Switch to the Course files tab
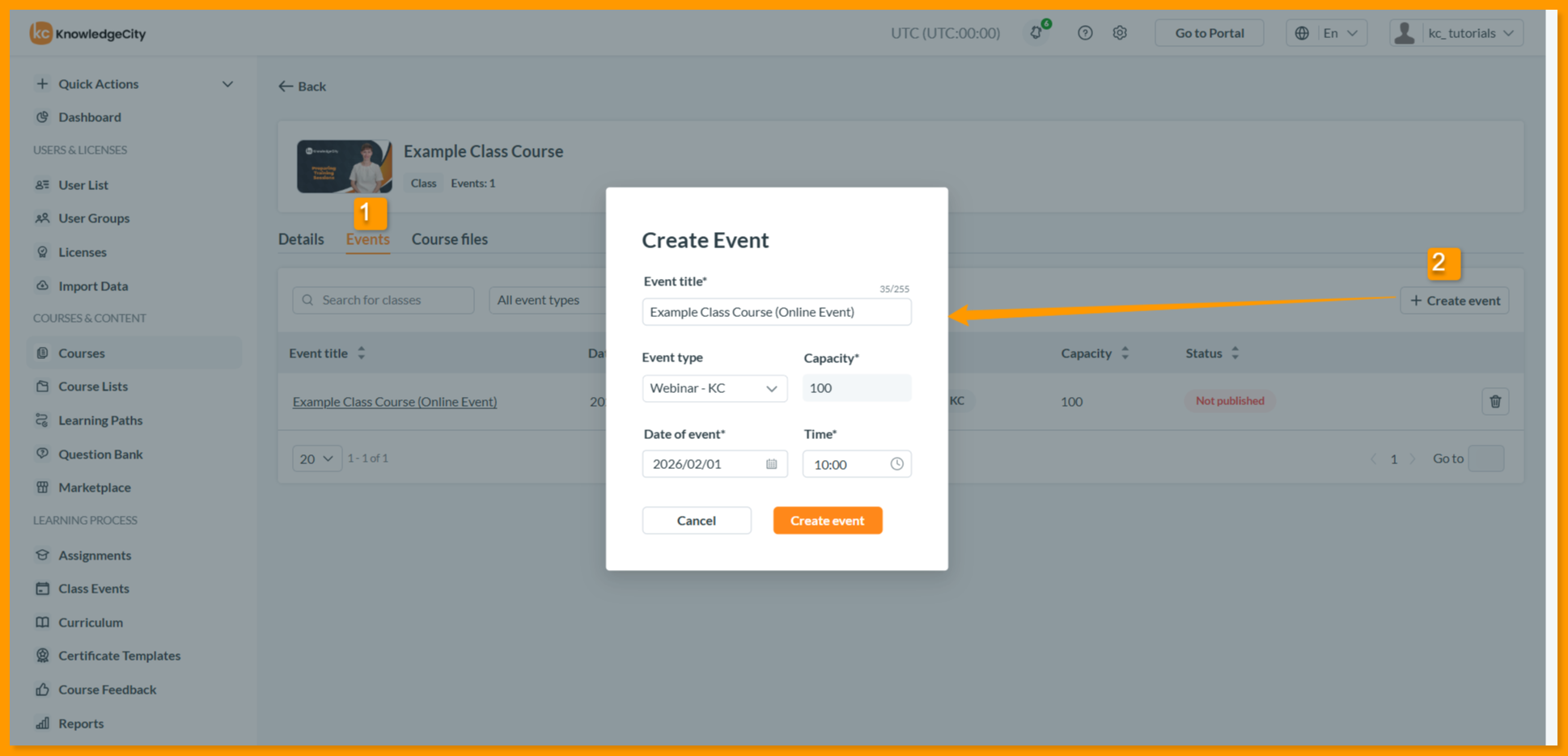The image size is (1568, 756). tap(450, 239)
